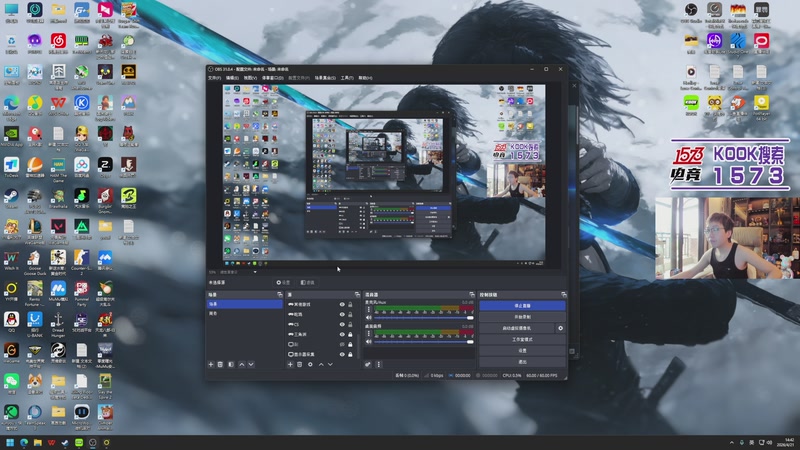The image size is (800, 450).
Task: Move selected source down with arrow
Action: (331, 364)
